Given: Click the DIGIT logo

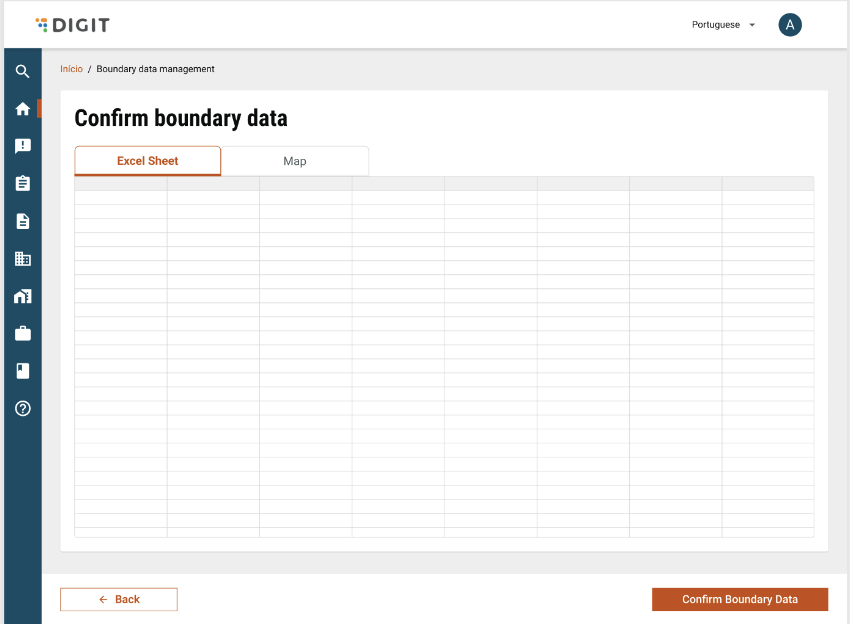Looking at the screenshot, I should tap(72, 25).
